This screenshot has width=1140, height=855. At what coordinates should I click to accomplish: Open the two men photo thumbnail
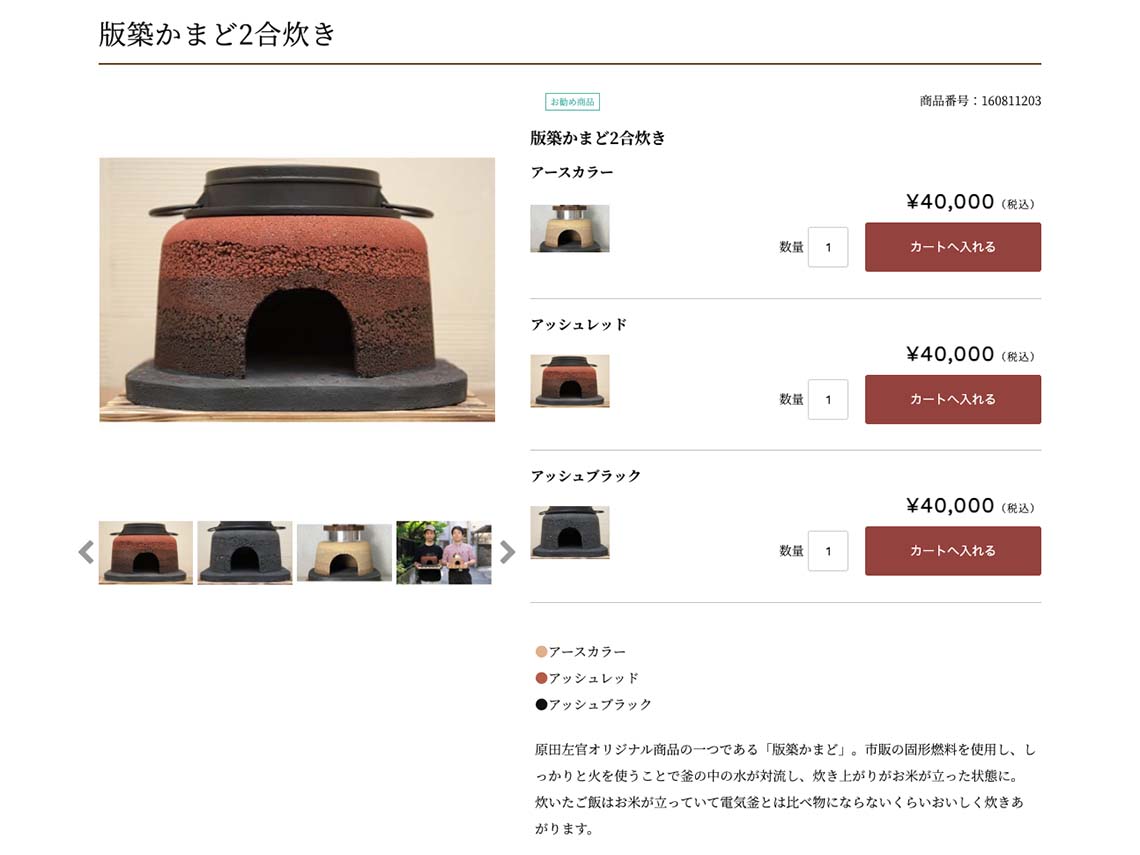[x=443, y=553]
